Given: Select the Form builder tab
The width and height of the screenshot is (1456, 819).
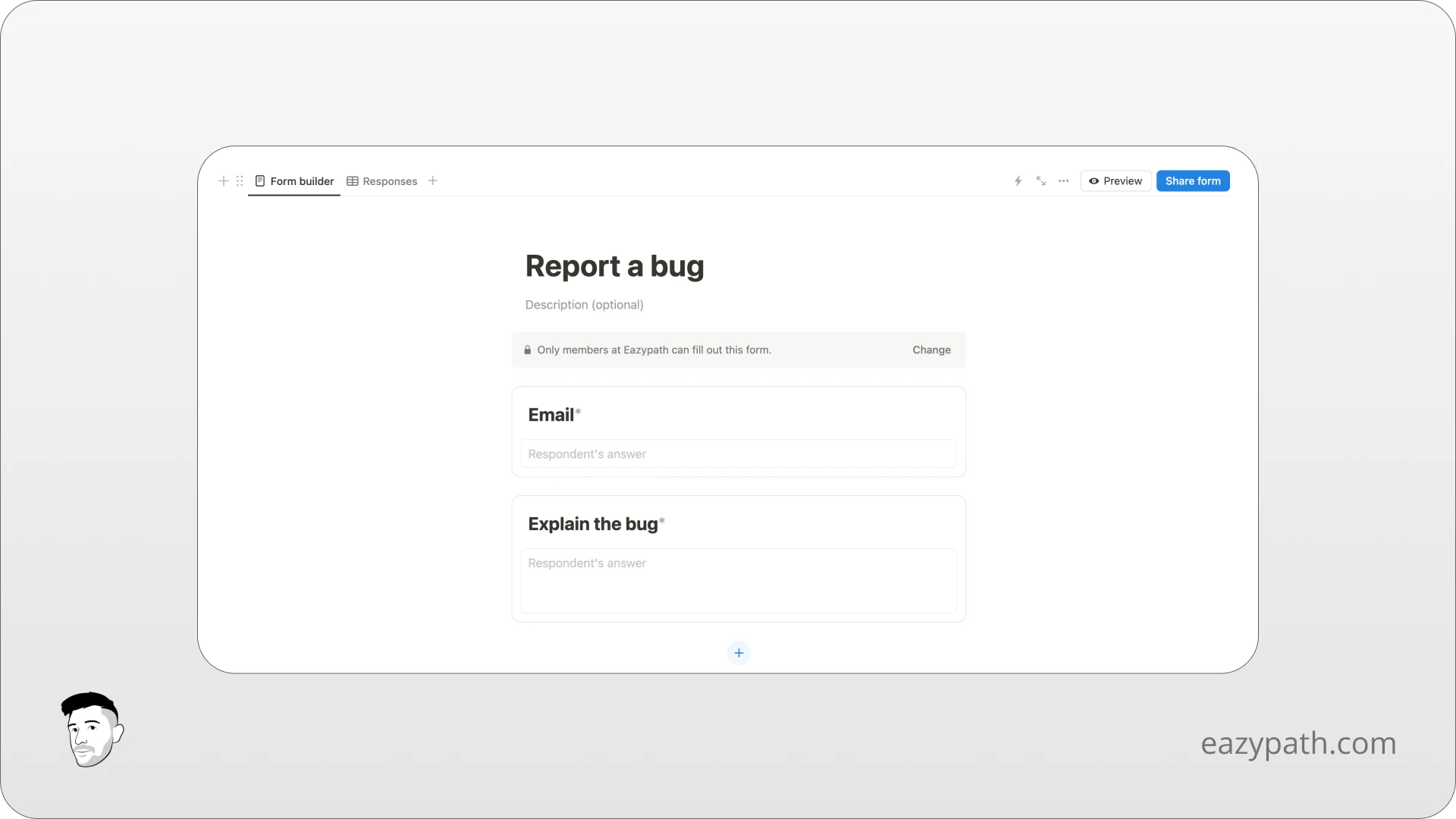Looking at the screenshot, I should pos(302,180).
